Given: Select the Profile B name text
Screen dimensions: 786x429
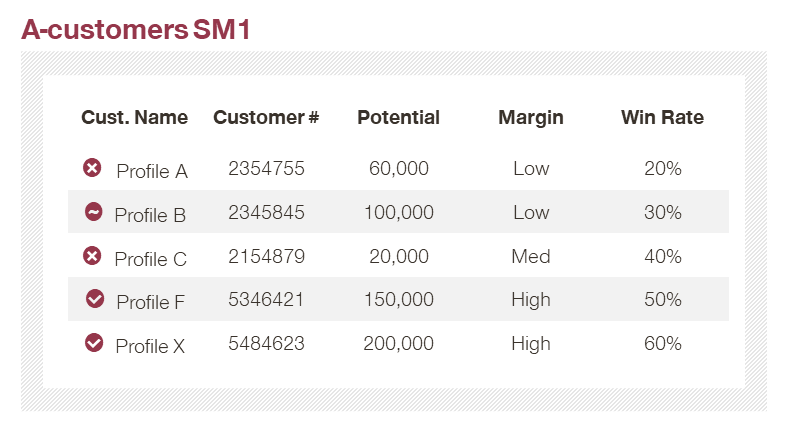Looking at the screenshot, I should 150,216.
